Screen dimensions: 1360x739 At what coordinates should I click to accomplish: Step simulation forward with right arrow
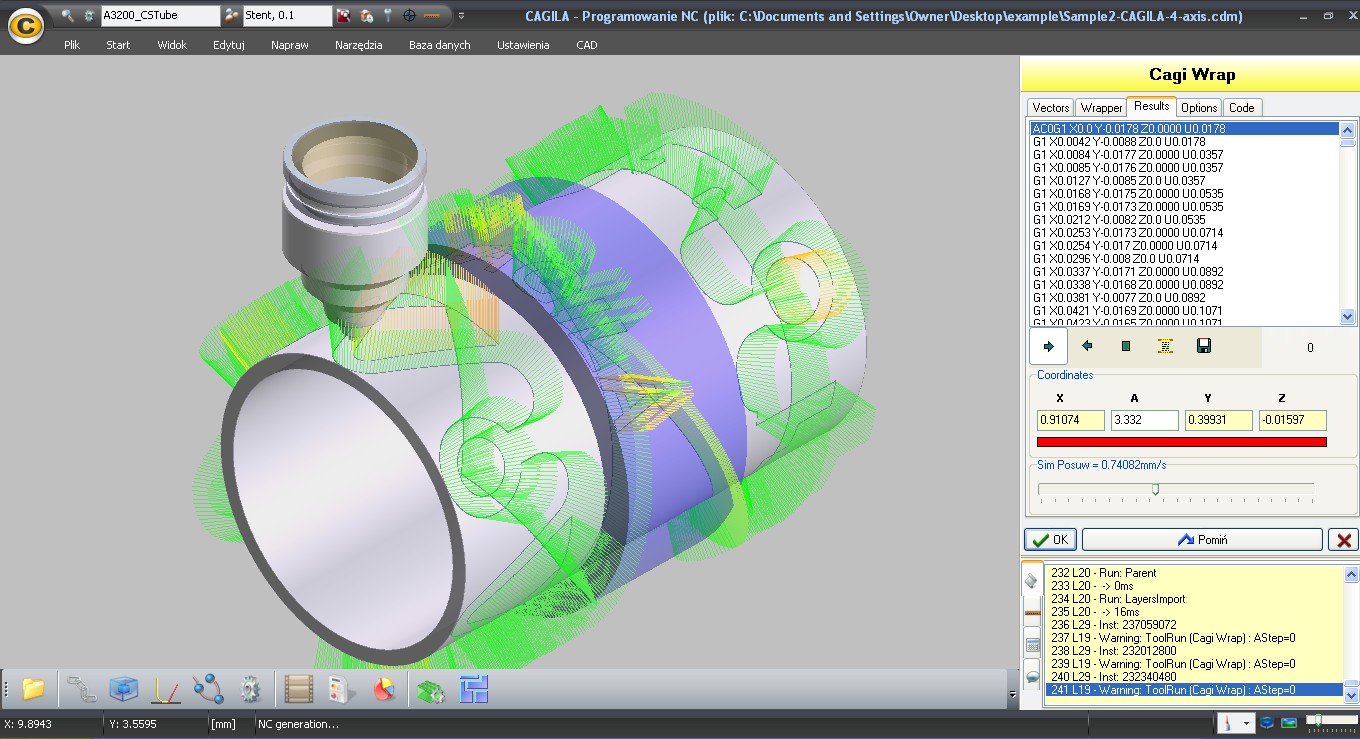pos(1049,347)
